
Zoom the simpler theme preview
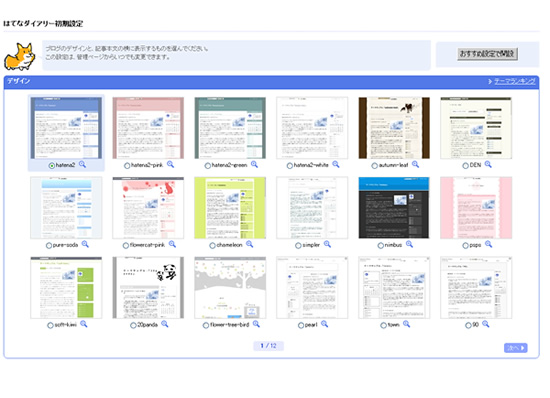327,244
